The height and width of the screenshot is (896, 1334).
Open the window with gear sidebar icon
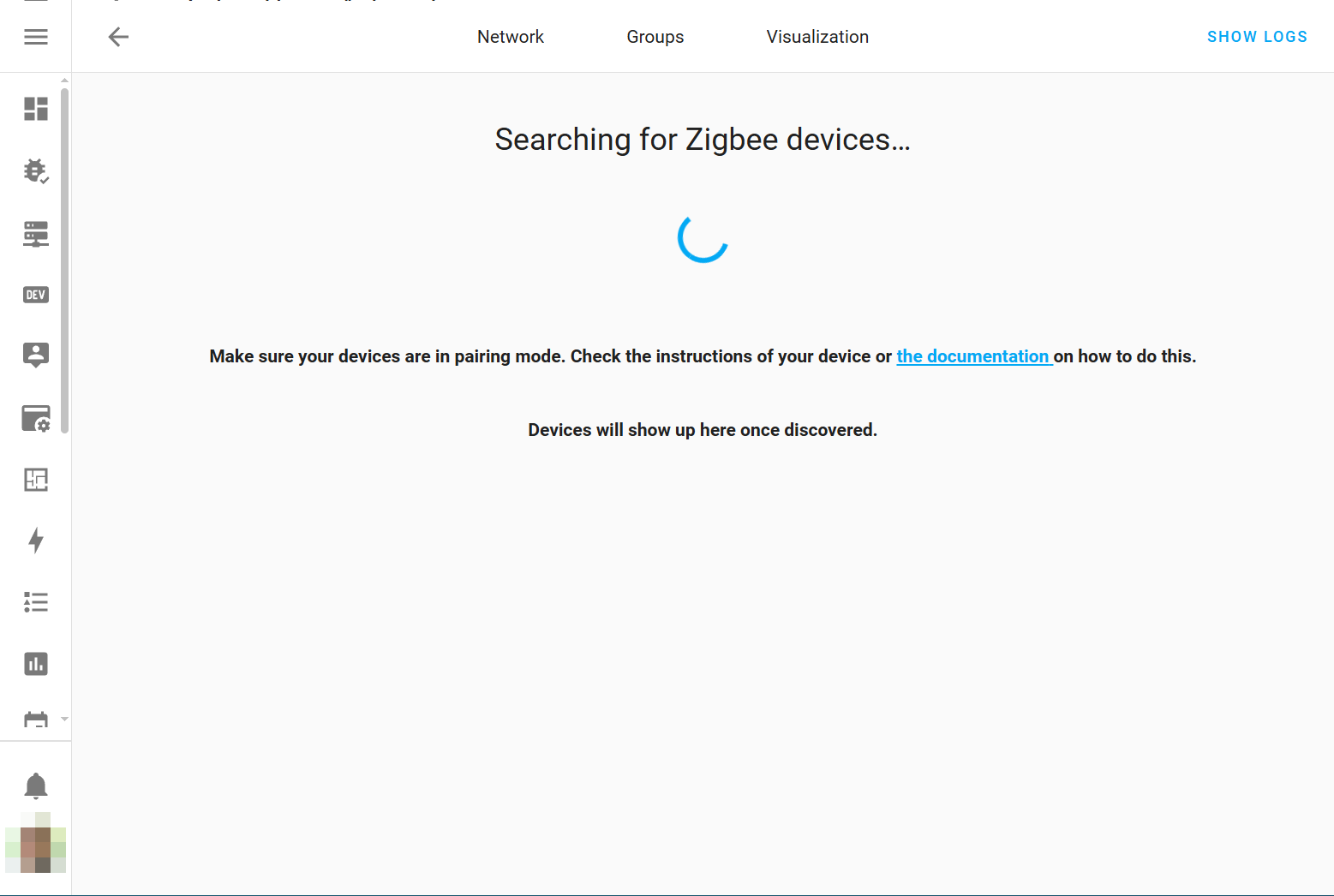click(x=36, y=418)
